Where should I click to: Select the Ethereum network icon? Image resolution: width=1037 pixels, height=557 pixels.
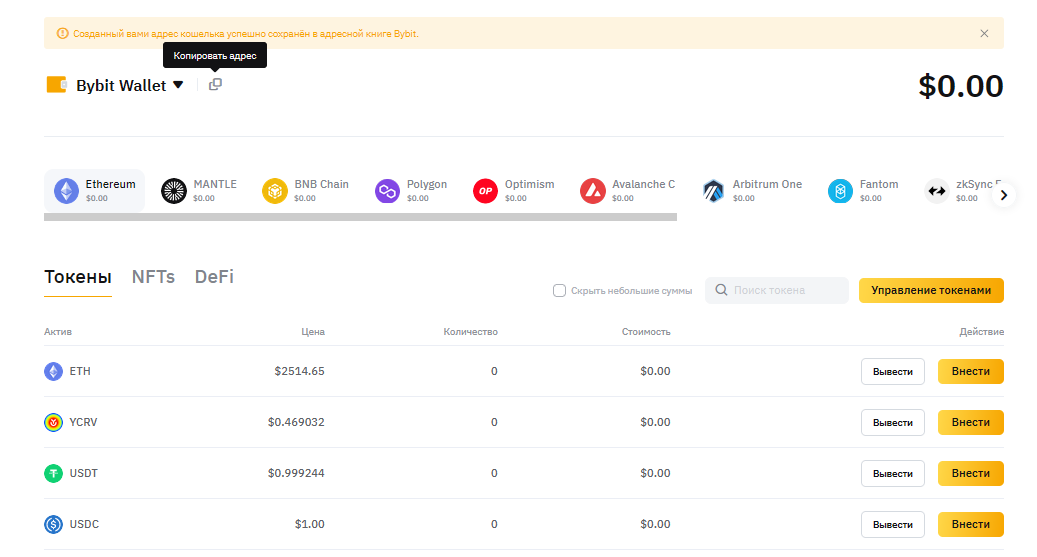pos(66,191)
